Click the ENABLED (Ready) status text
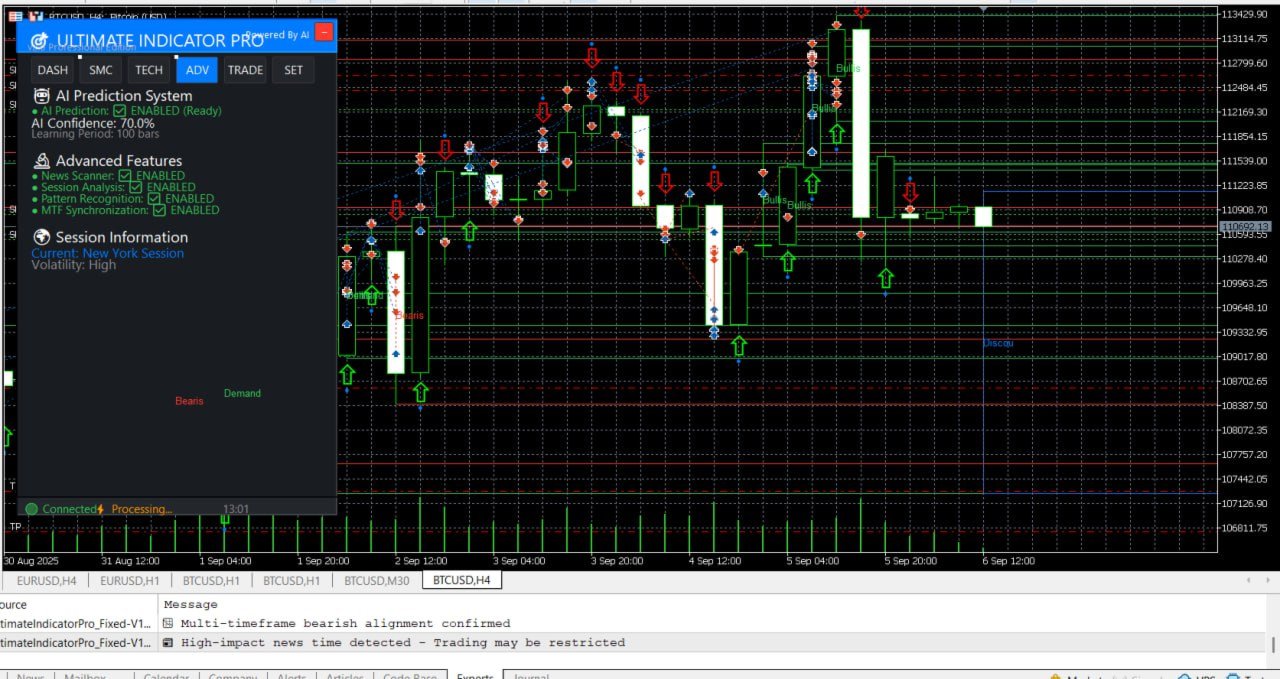Image resolution: width=1280 pixels, height=679 pixels. click(x=176, y=111)
